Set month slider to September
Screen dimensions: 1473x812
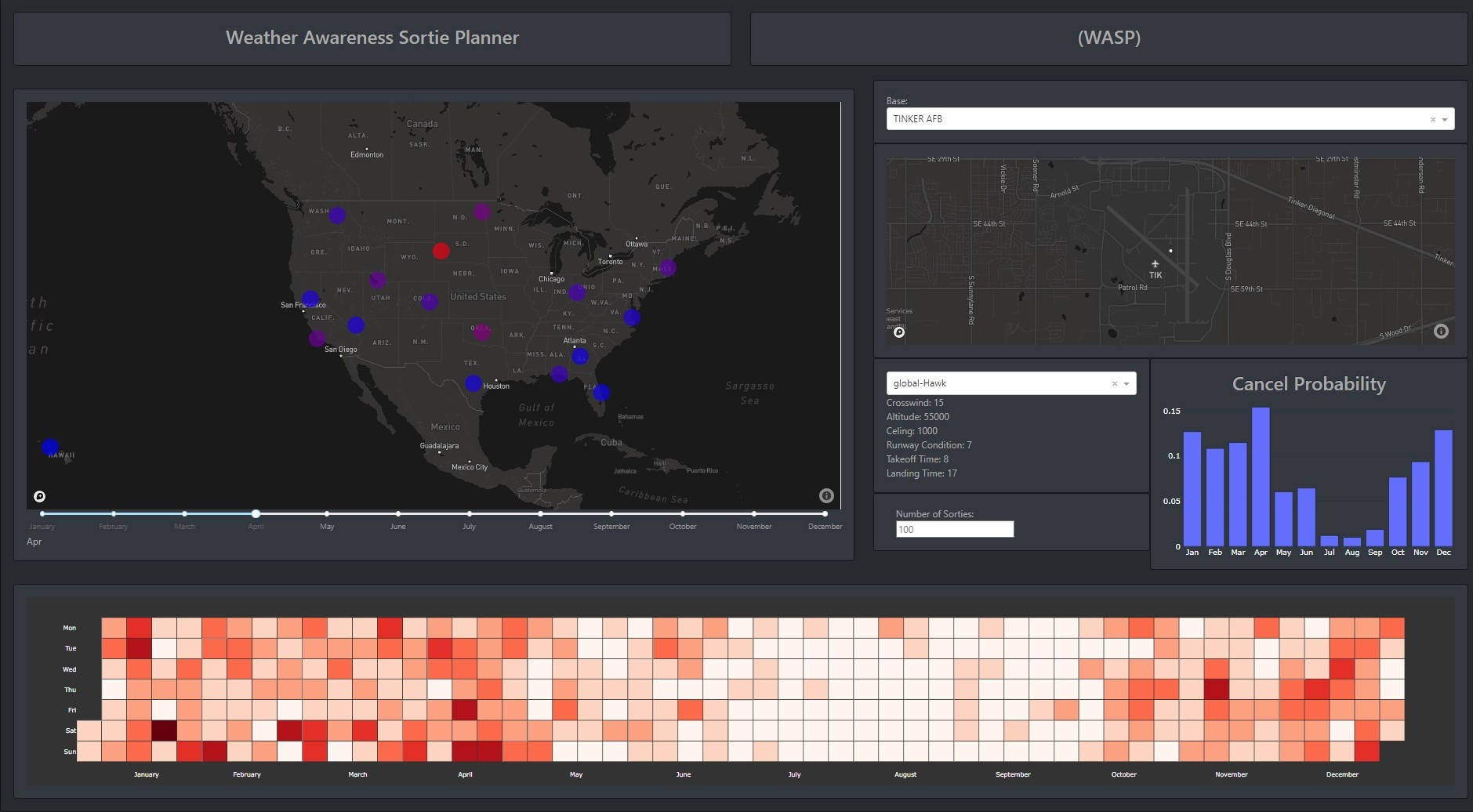[x=611, y=514]
